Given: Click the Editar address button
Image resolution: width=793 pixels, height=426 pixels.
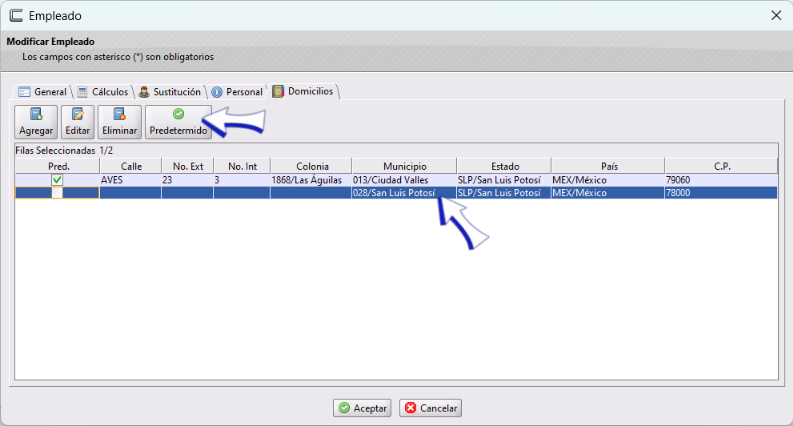Looking at the screenshot, I should coord(77,122).
